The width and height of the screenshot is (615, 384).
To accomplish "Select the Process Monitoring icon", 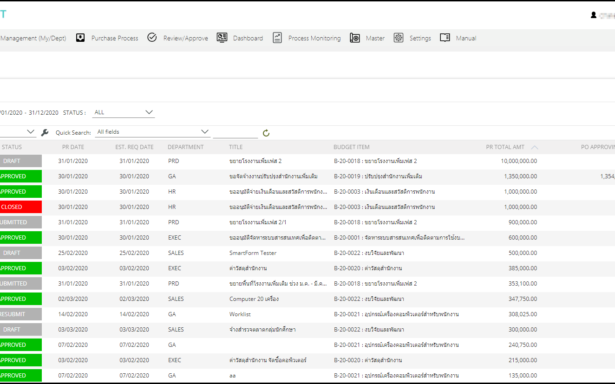I will (x=277, y=38).
